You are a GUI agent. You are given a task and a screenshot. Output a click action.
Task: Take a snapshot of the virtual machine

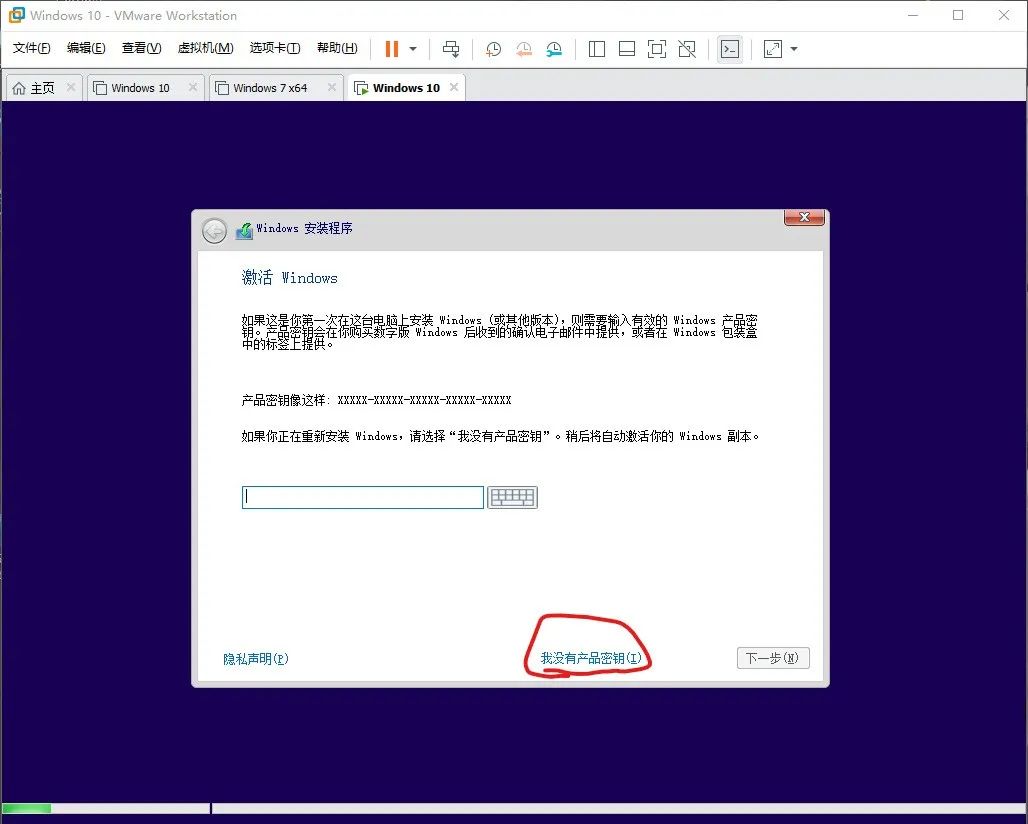click(493, 48)
